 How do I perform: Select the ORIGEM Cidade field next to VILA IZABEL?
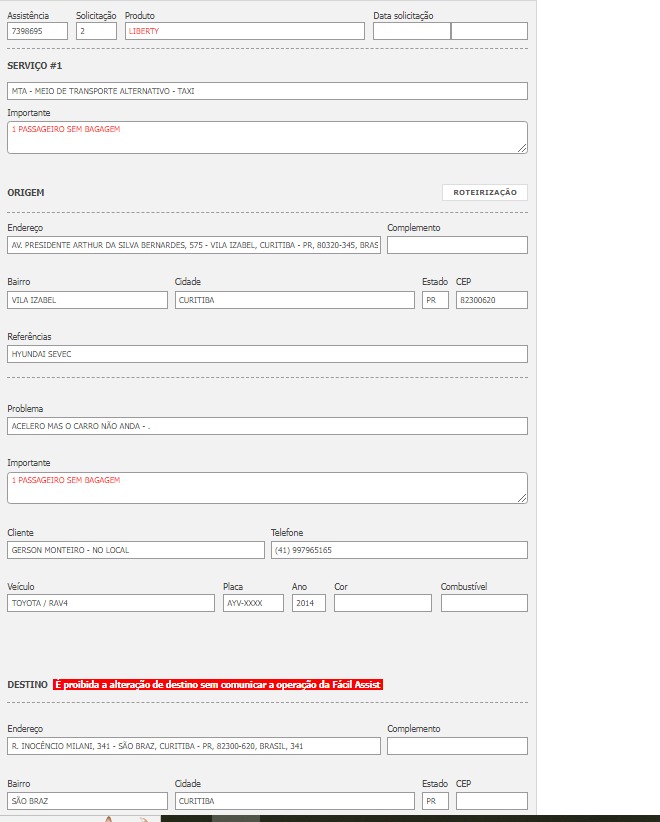pos(295,300)
